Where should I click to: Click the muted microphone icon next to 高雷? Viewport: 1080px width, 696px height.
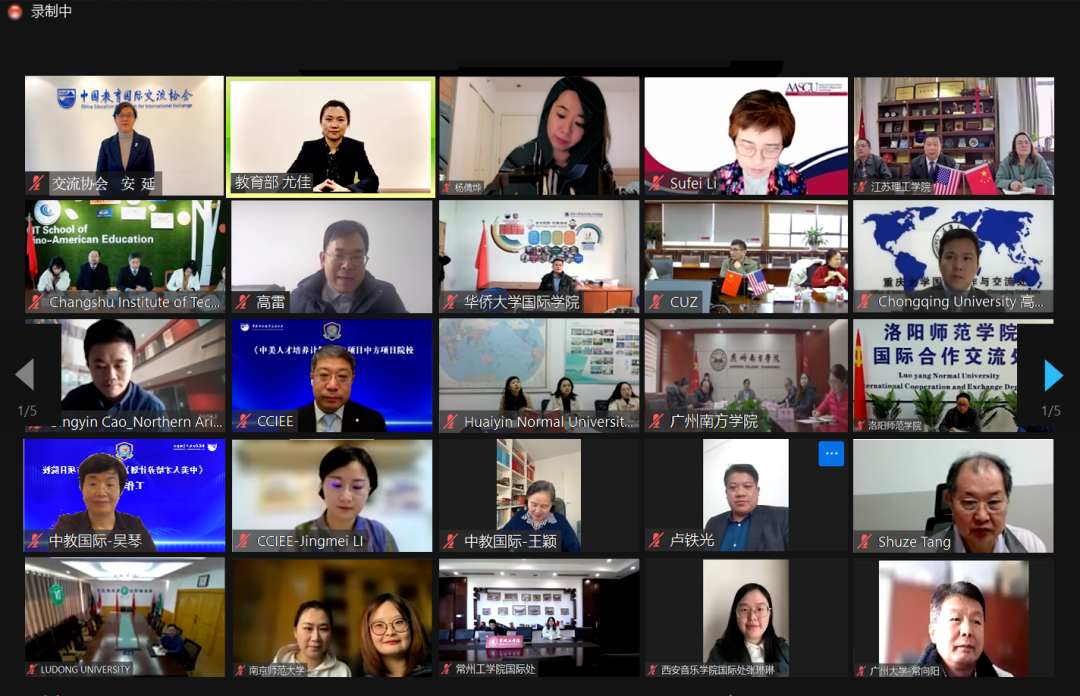pyautogui.click(x=243, y=302)
